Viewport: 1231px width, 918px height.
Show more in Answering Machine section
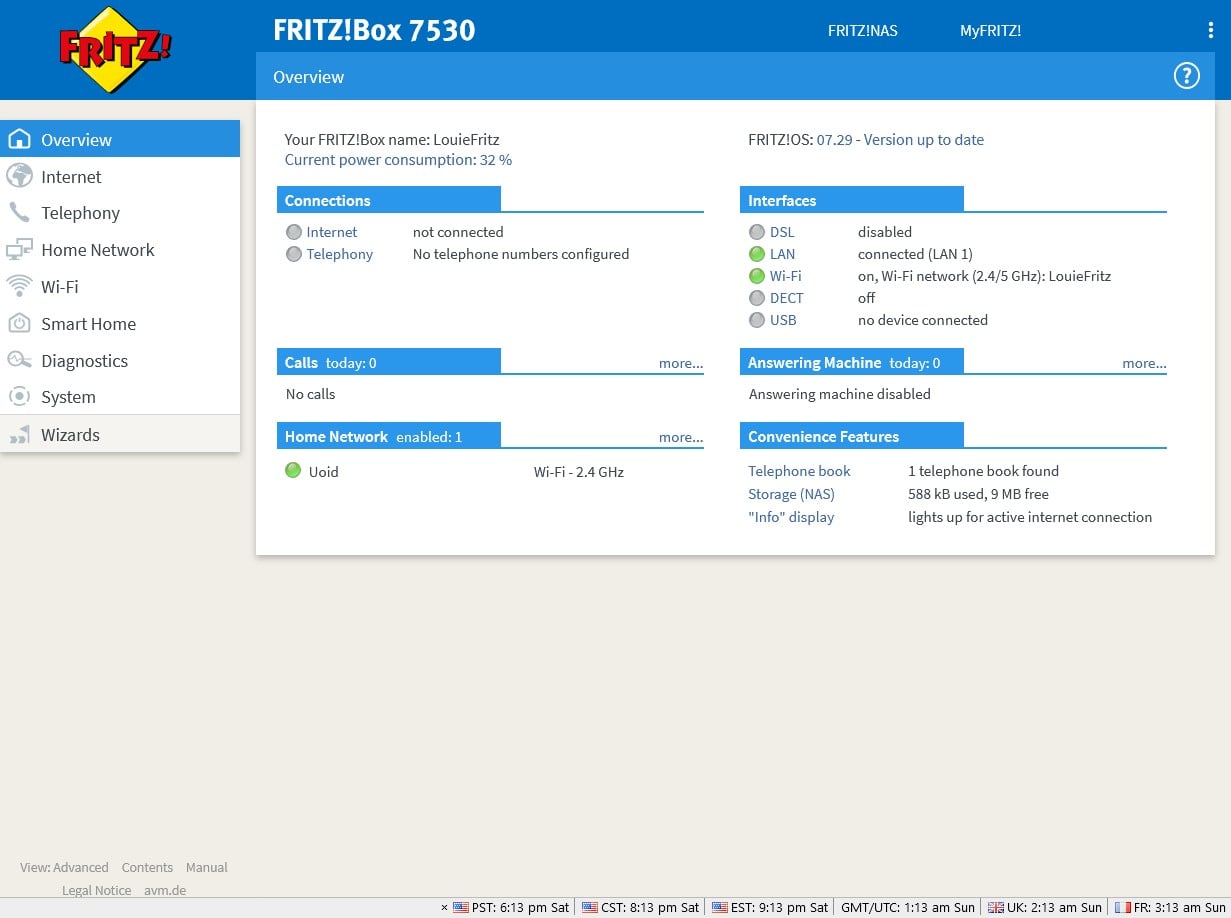1143,364
